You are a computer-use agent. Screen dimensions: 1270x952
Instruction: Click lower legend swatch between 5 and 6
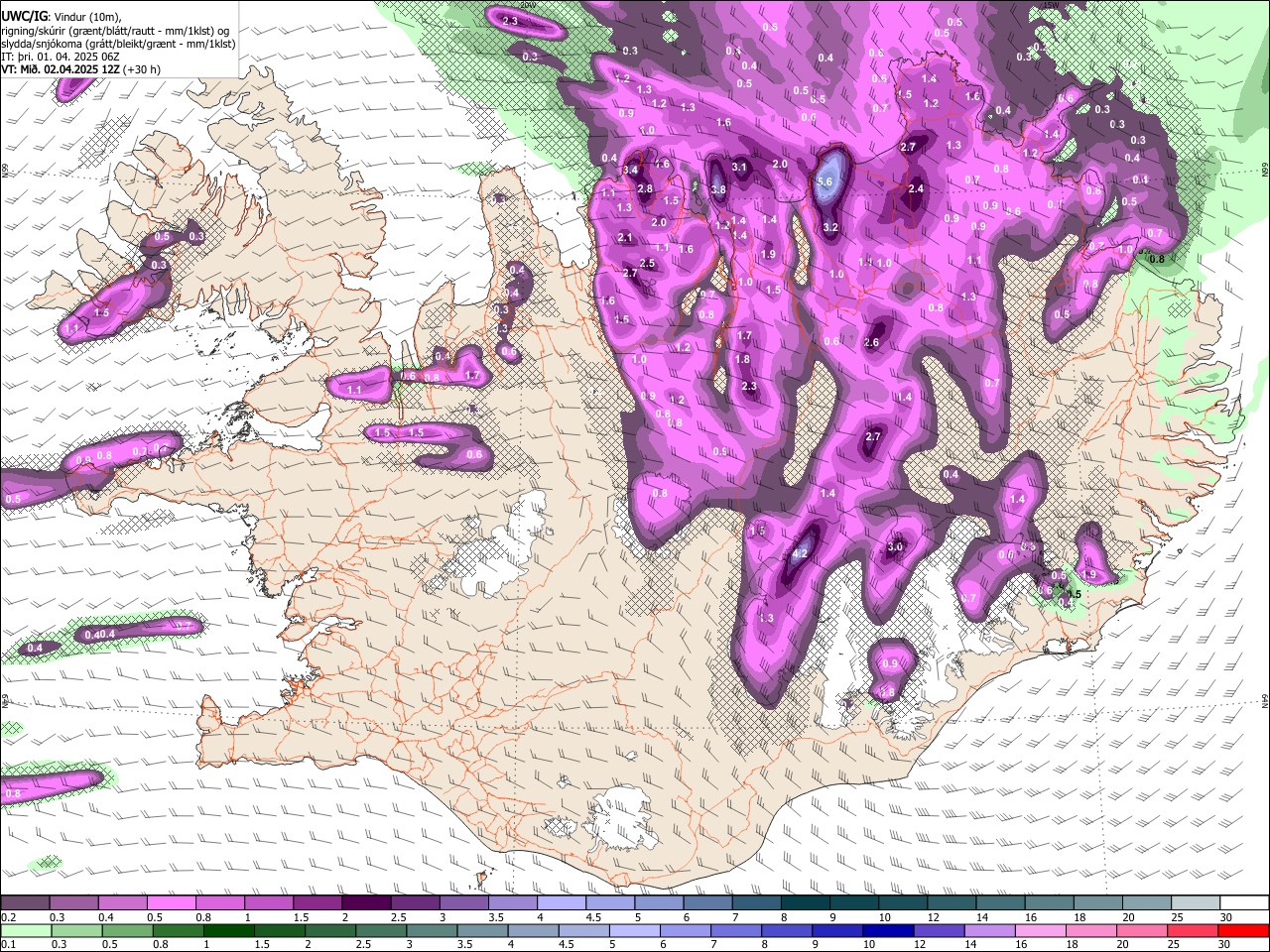pos(636,930)
